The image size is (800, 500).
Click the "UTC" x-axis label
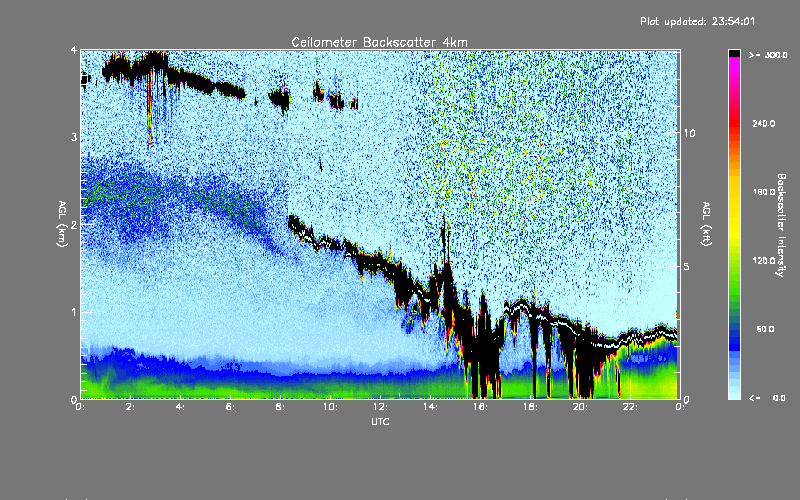click(380, 421)
